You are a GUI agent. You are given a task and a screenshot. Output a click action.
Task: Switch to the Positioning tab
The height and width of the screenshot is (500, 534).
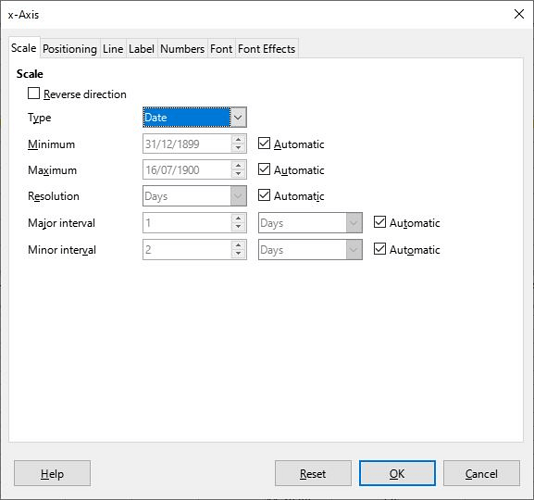(x=70, y=49)
